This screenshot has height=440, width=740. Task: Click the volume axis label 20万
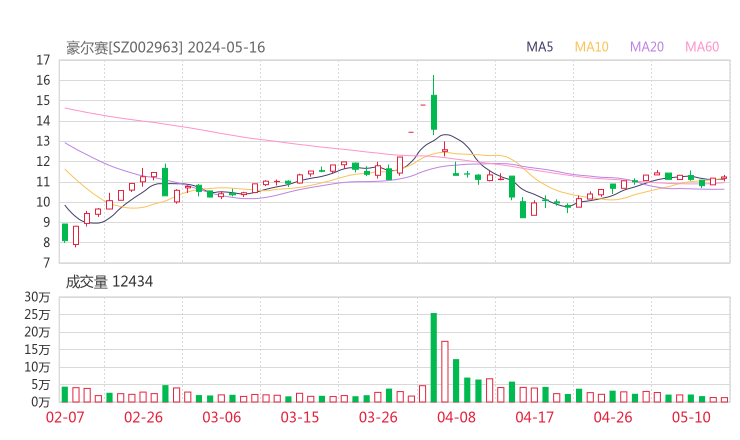click(x=37, y=332)
